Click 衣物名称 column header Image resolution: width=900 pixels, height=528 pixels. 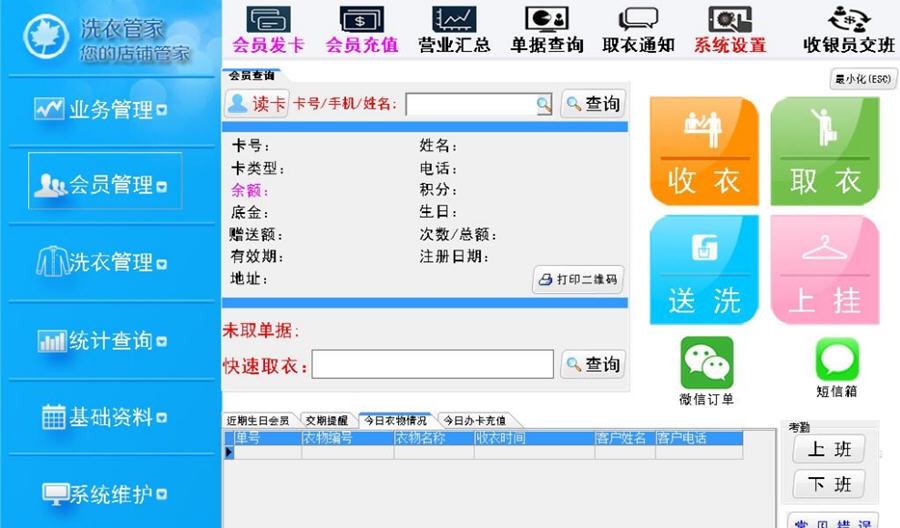[434, 438]
